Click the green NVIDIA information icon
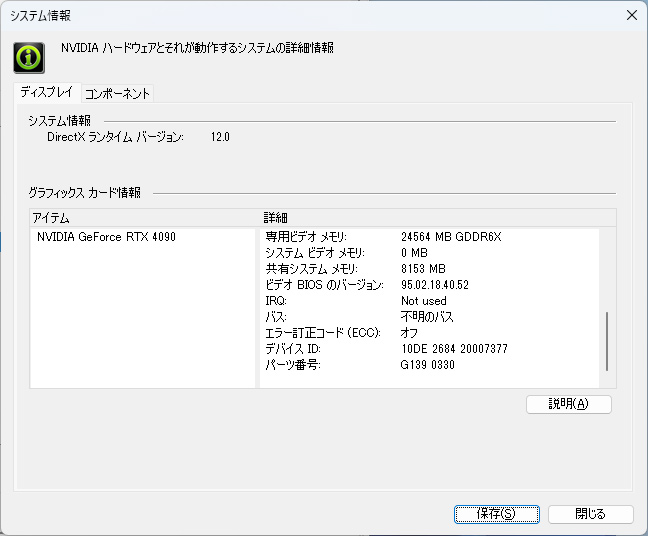Image resolution: width=648 pixels, height=536 pixels. [29, 57]
